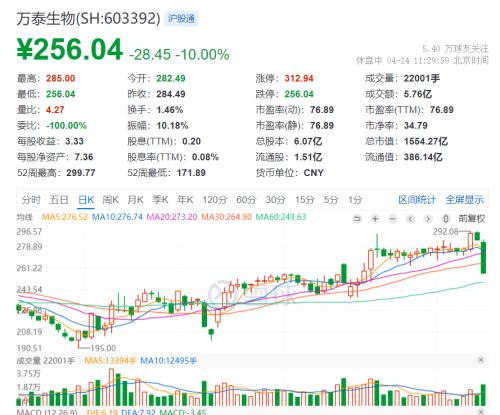Click the 换手 value 1.46%
This screenshot has width=500, height=415.
point(170,110)
